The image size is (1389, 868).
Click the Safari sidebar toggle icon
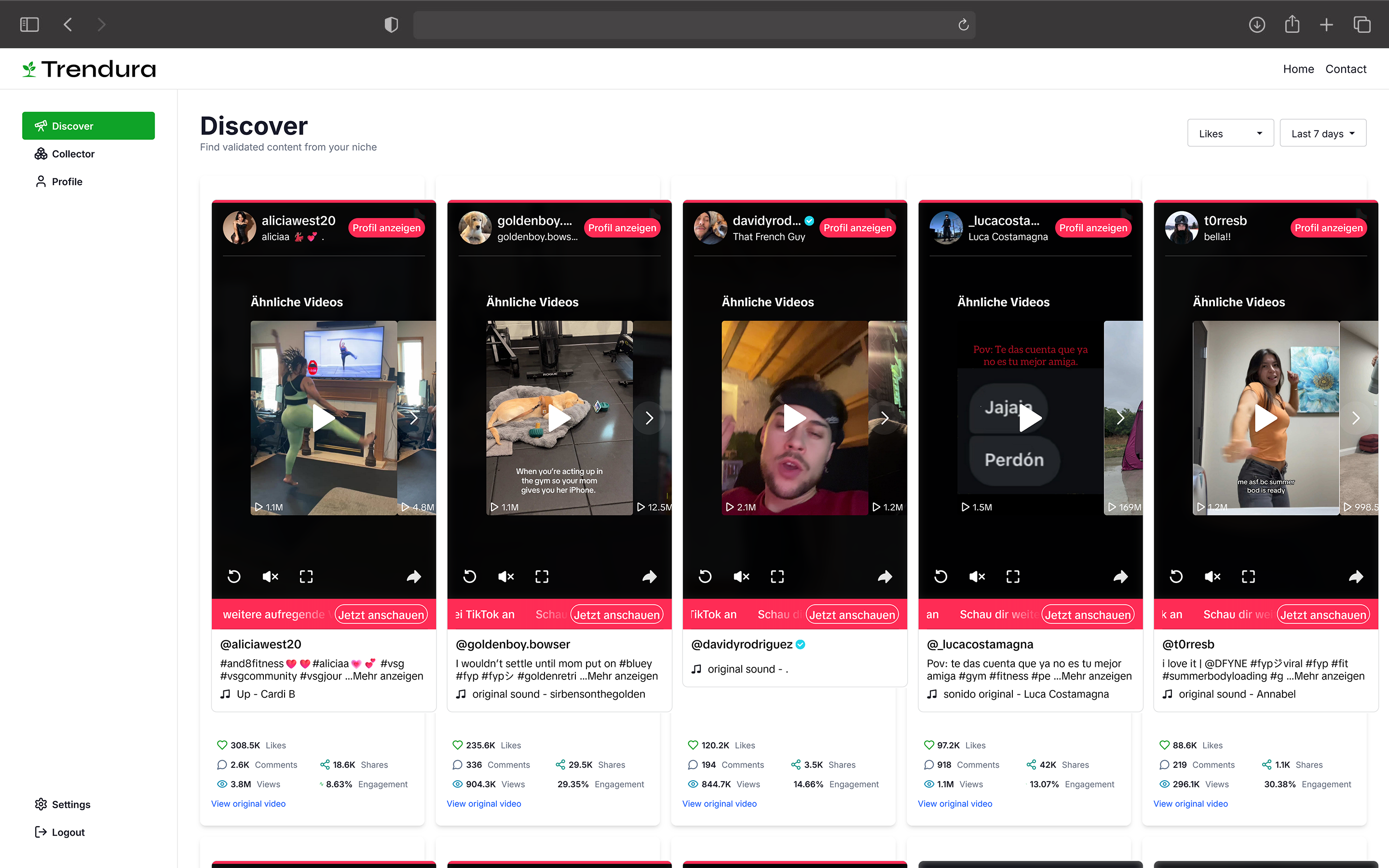(x=29, y=25)
